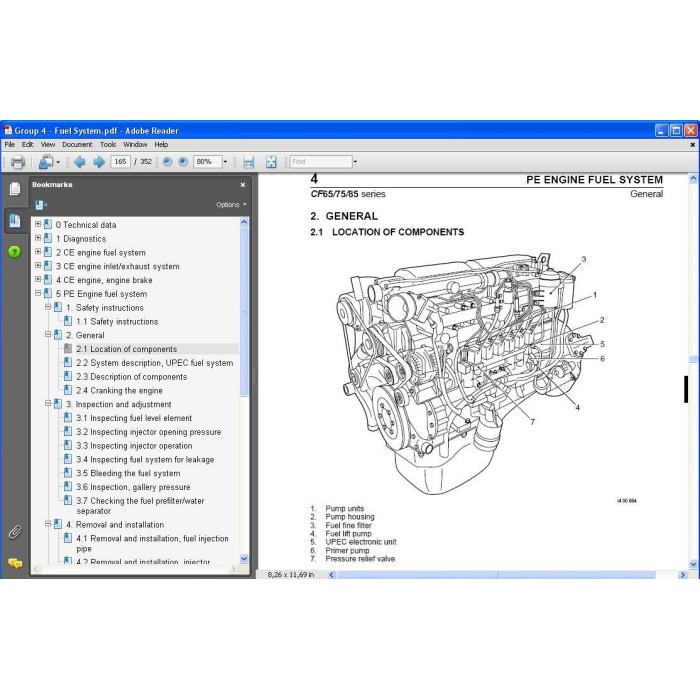Open 3.1 Inspecting fuel level element
The image size is (700, 700).
[x=134, y=418]
